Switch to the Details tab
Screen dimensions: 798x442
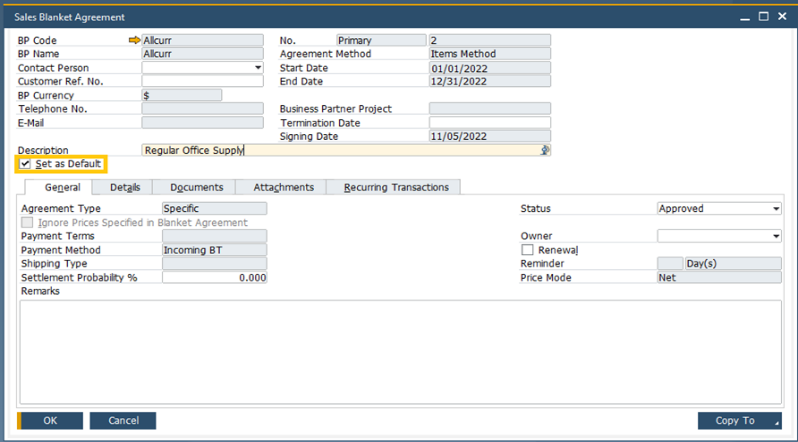tap(125, 187)
